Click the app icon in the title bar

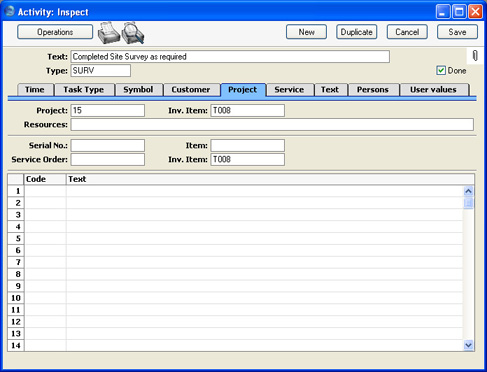pos(9,11)
